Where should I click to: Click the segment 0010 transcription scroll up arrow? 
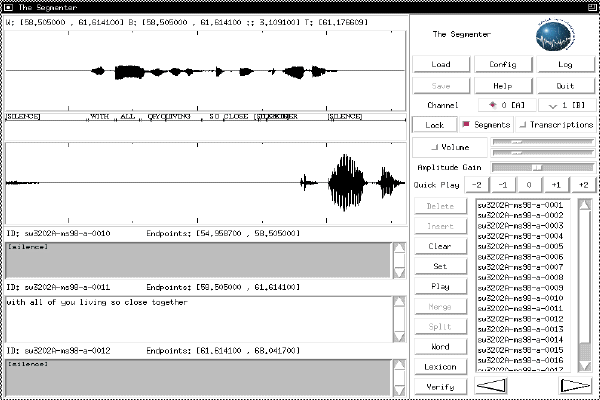tap(399, 248)
